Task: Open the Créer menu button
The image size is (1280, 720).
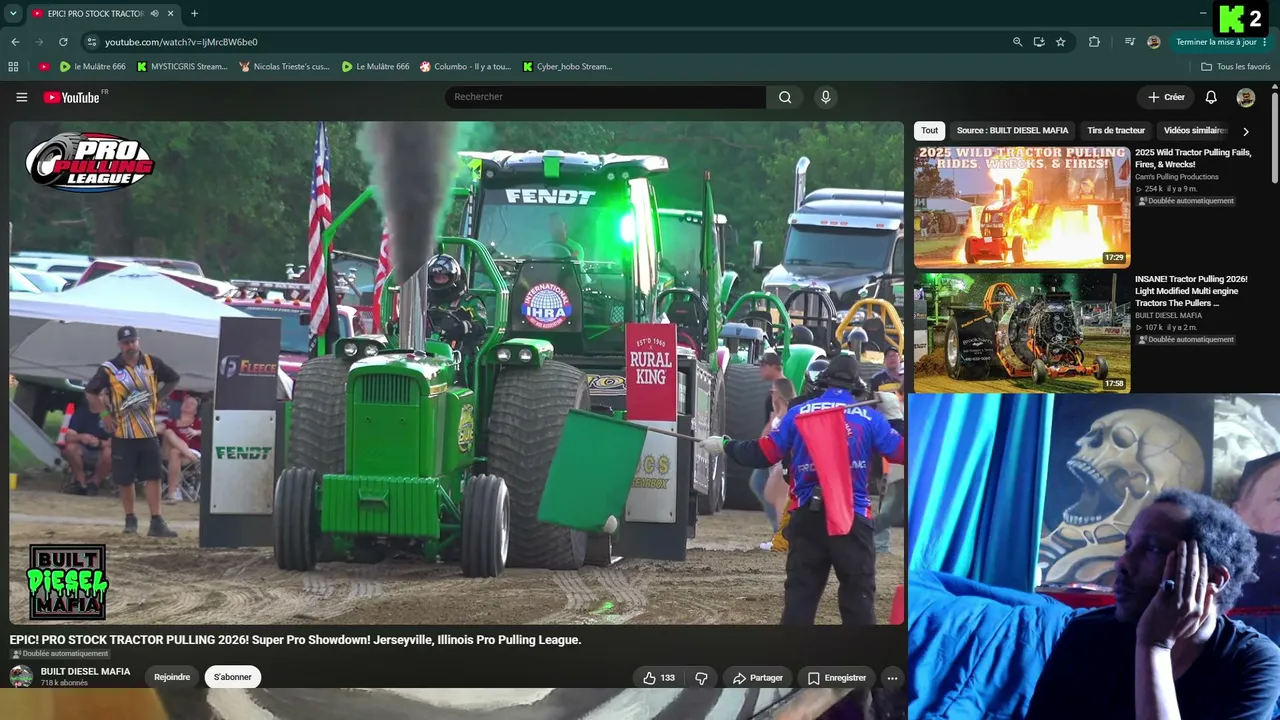Action: 1166,97
